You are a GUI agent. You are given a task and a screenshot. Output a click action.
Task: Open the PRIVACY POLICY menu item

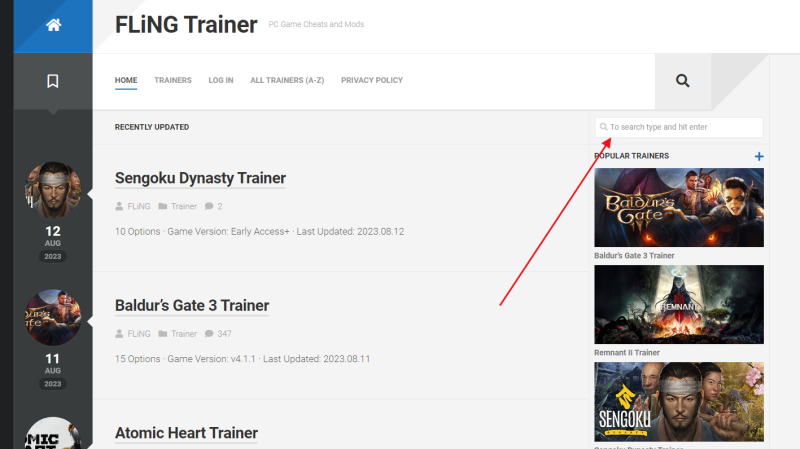coord(372,80)
